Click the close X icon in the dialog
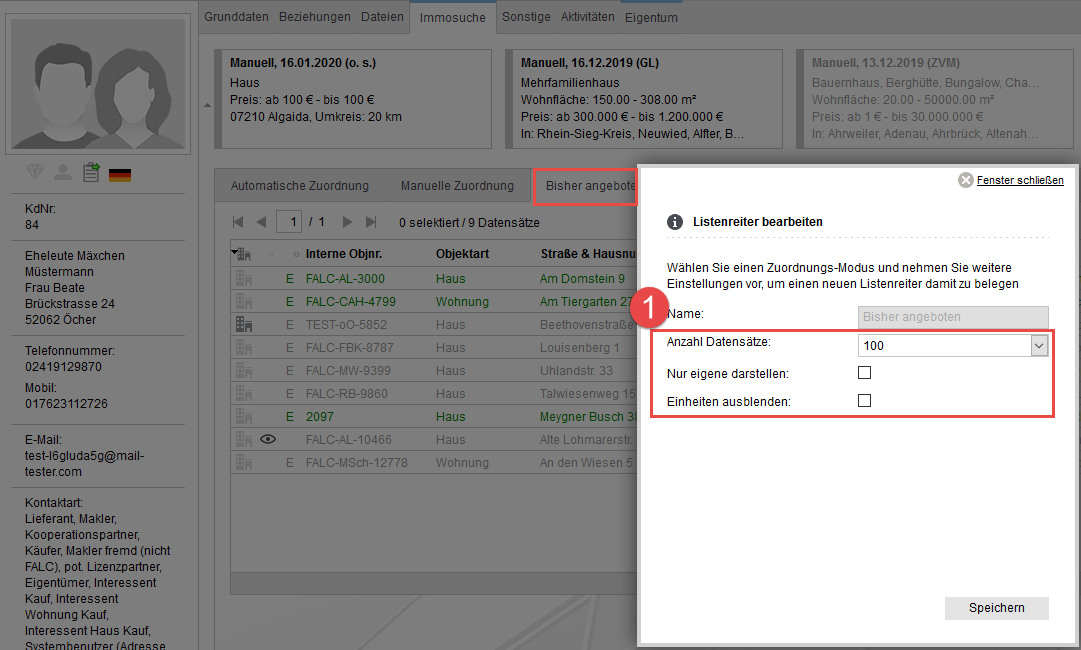Screen dimensions: 1081x650 (965, 181)
